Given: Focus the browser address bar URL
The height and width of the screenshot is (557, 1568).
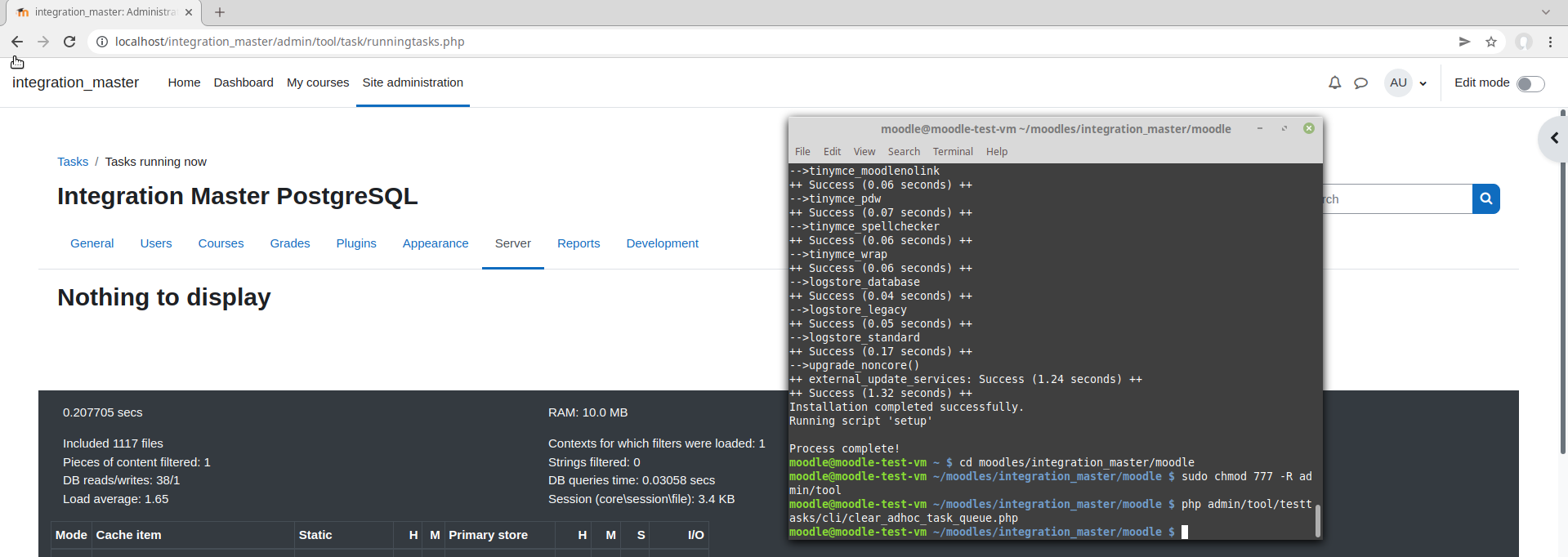Looking at the screenshot, I should 289,42.
